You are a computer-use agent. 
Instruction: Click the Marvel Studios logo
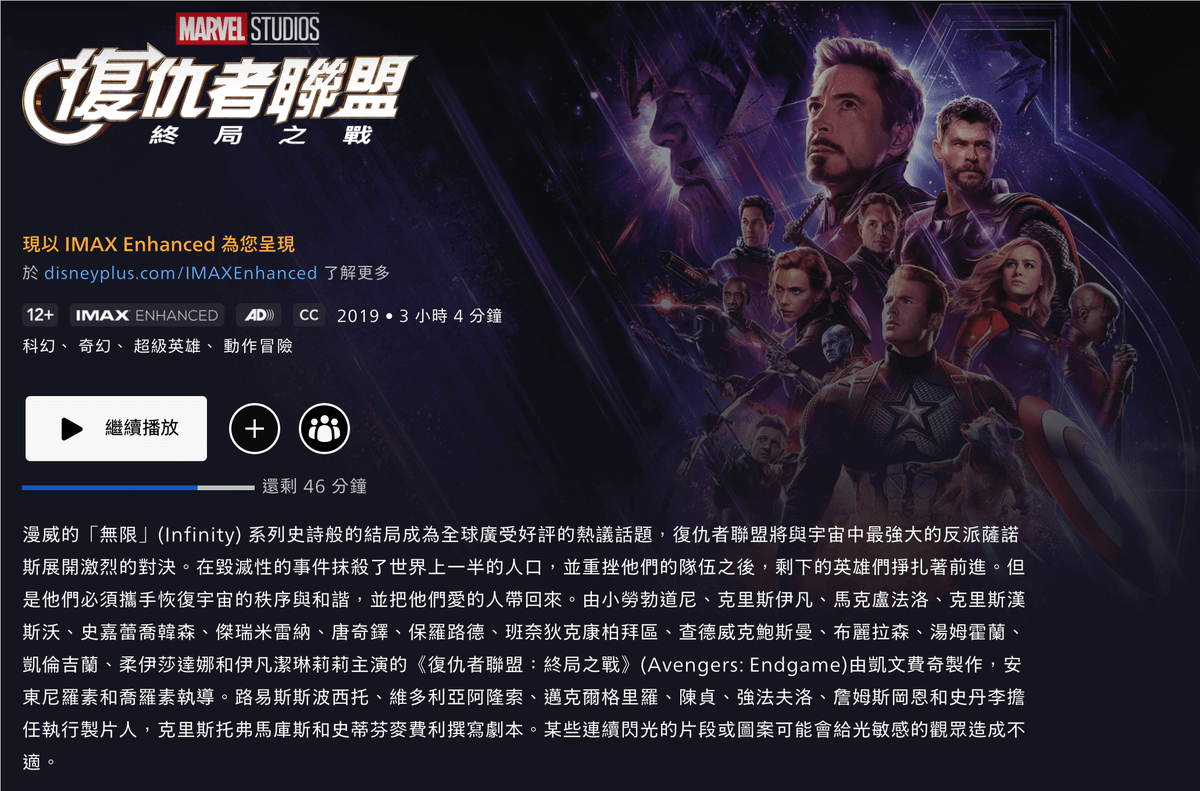click(248, 28)
